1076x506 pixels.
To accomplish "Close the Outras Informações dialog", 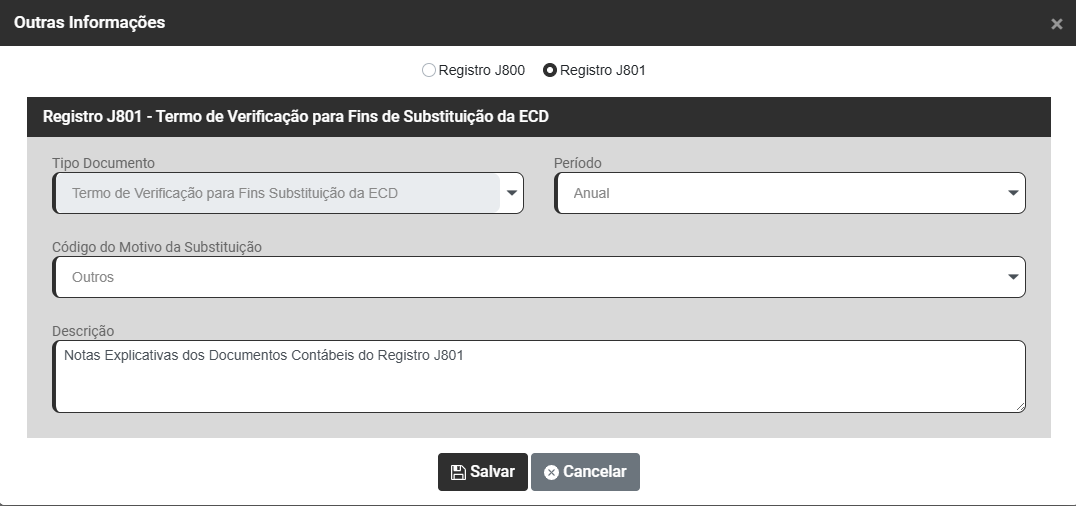I will (x=1056, y=24).
